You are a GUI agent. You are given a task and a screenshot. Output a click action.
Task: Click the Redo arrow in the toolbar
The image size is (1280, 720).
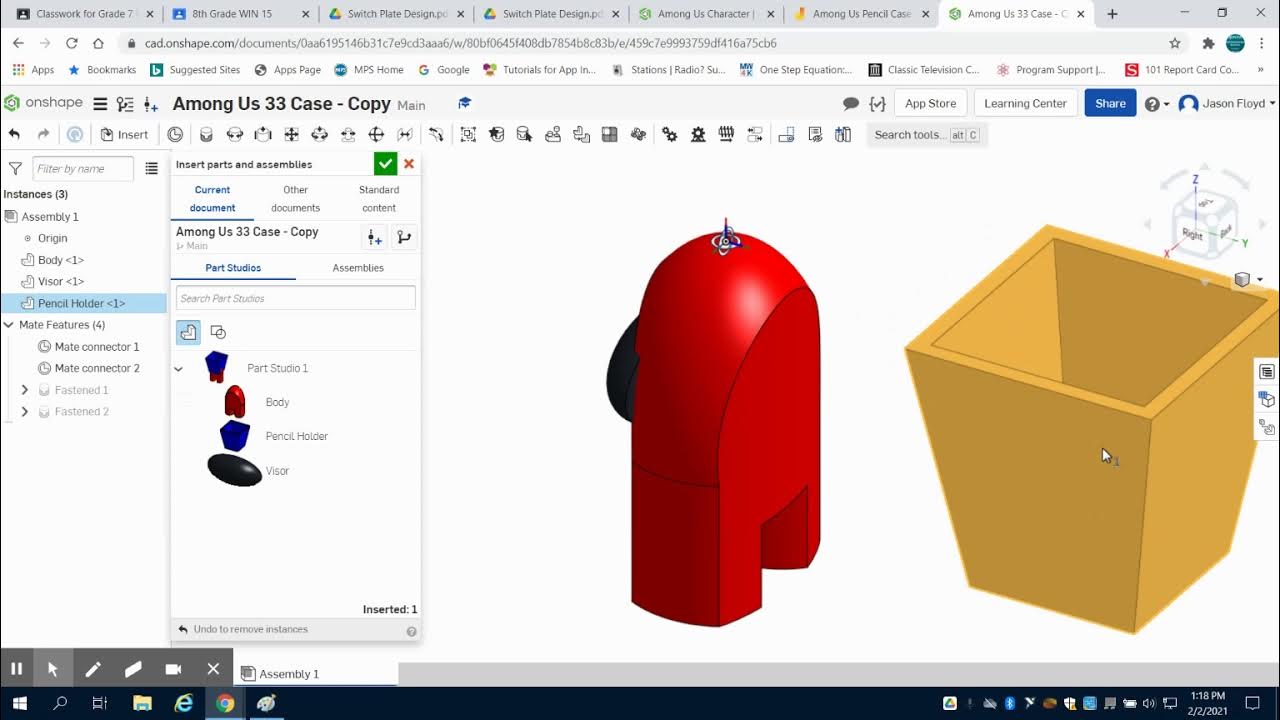(43, 134)
